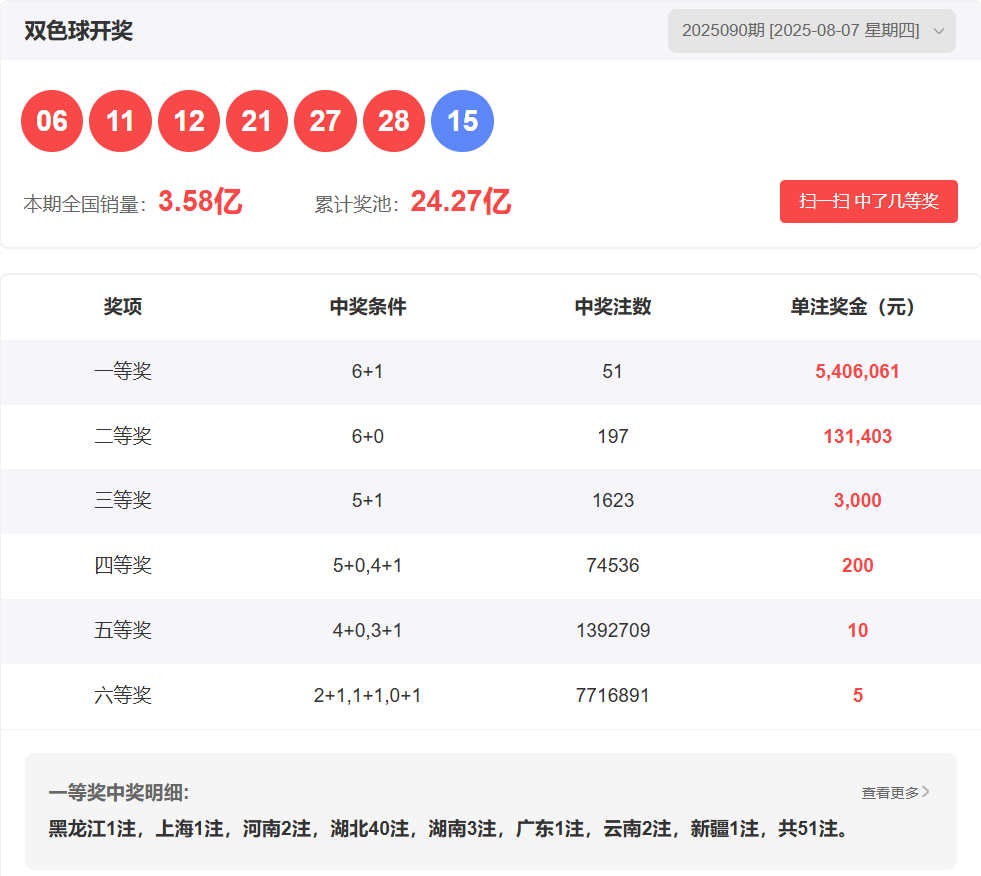Click the 本期全国销量 label
Viewport: 981px width, 876px height.
(x=84, y=204)
